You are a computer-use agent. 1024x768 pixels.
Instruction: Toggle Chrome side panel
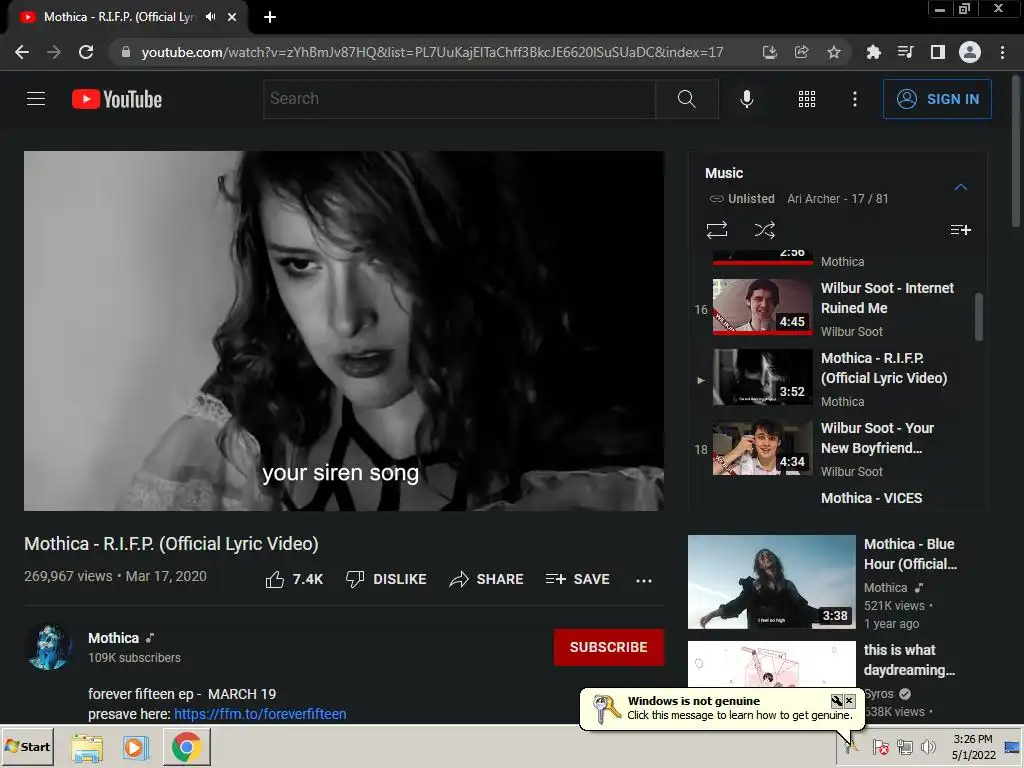coord(937,52)
